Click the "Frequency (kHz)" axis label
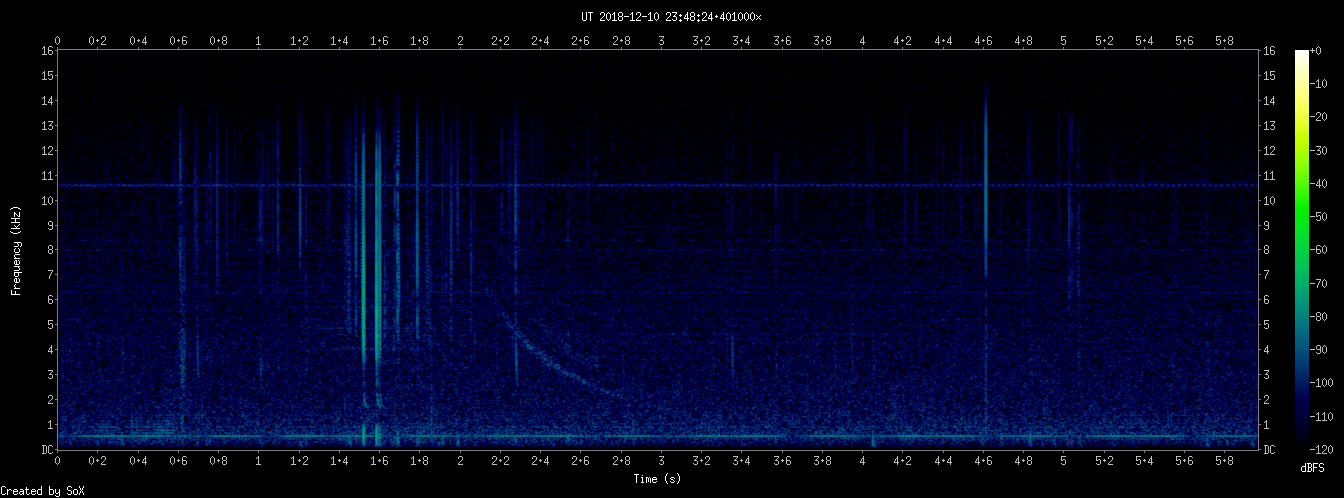This screenshot has height=498, width=1344. (17, 249)
